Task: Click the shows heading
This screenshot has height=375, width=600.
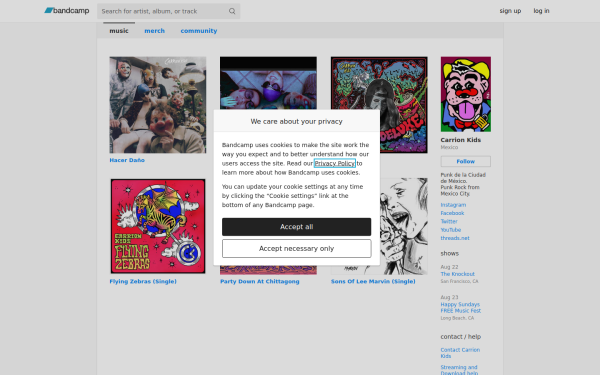Action: coord(449,253)
